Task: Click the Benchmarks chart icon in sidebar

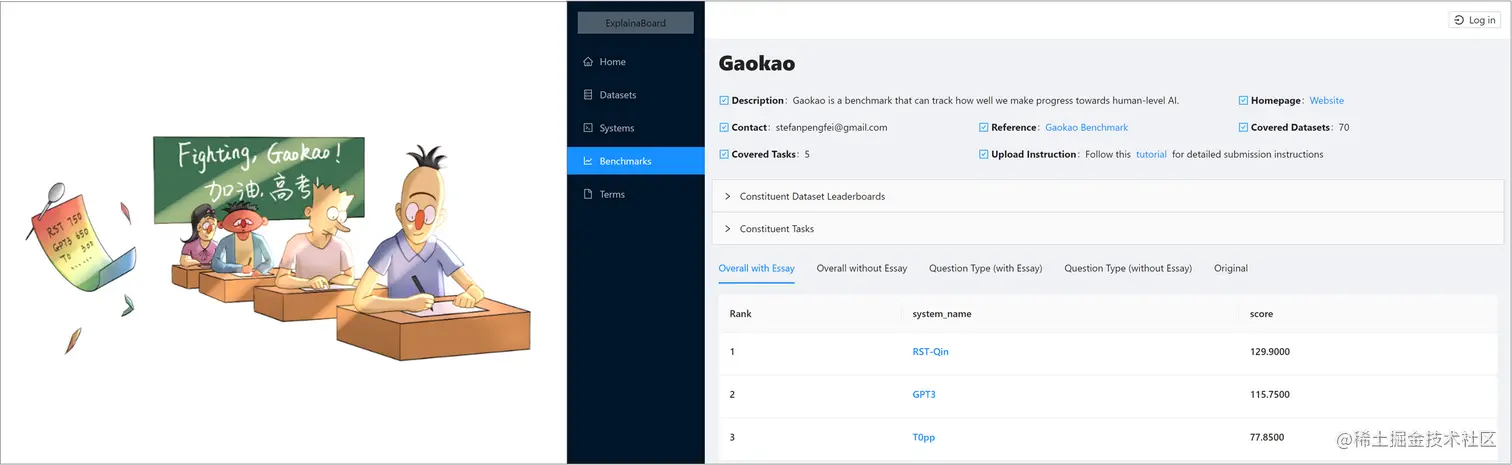Action: [x=588, y=161]
